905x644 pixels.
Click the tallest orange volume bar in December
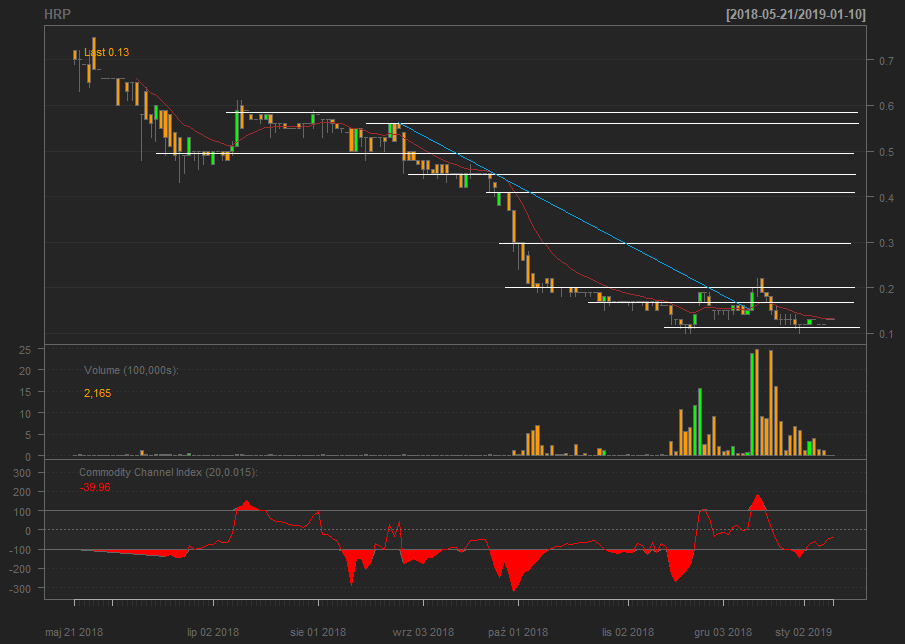tap(757, 402)
